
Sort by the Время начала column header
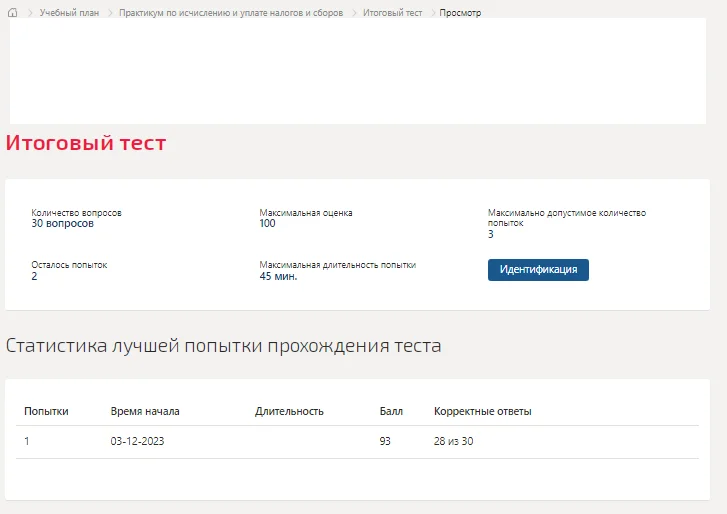[145, 411]
